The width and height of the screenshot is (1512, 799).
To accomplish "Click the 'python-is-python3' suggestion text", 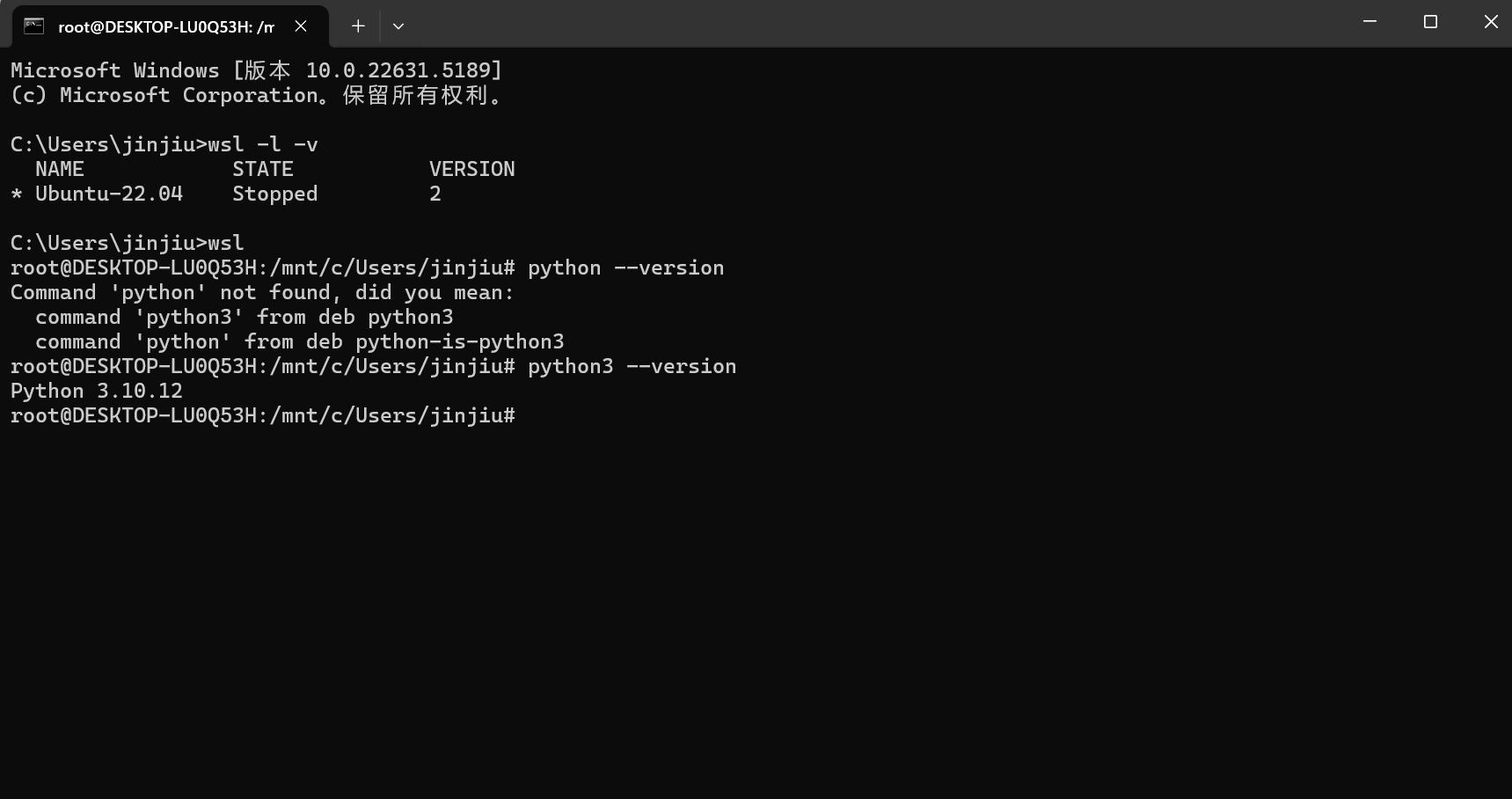I will click(x=460, y=341).
